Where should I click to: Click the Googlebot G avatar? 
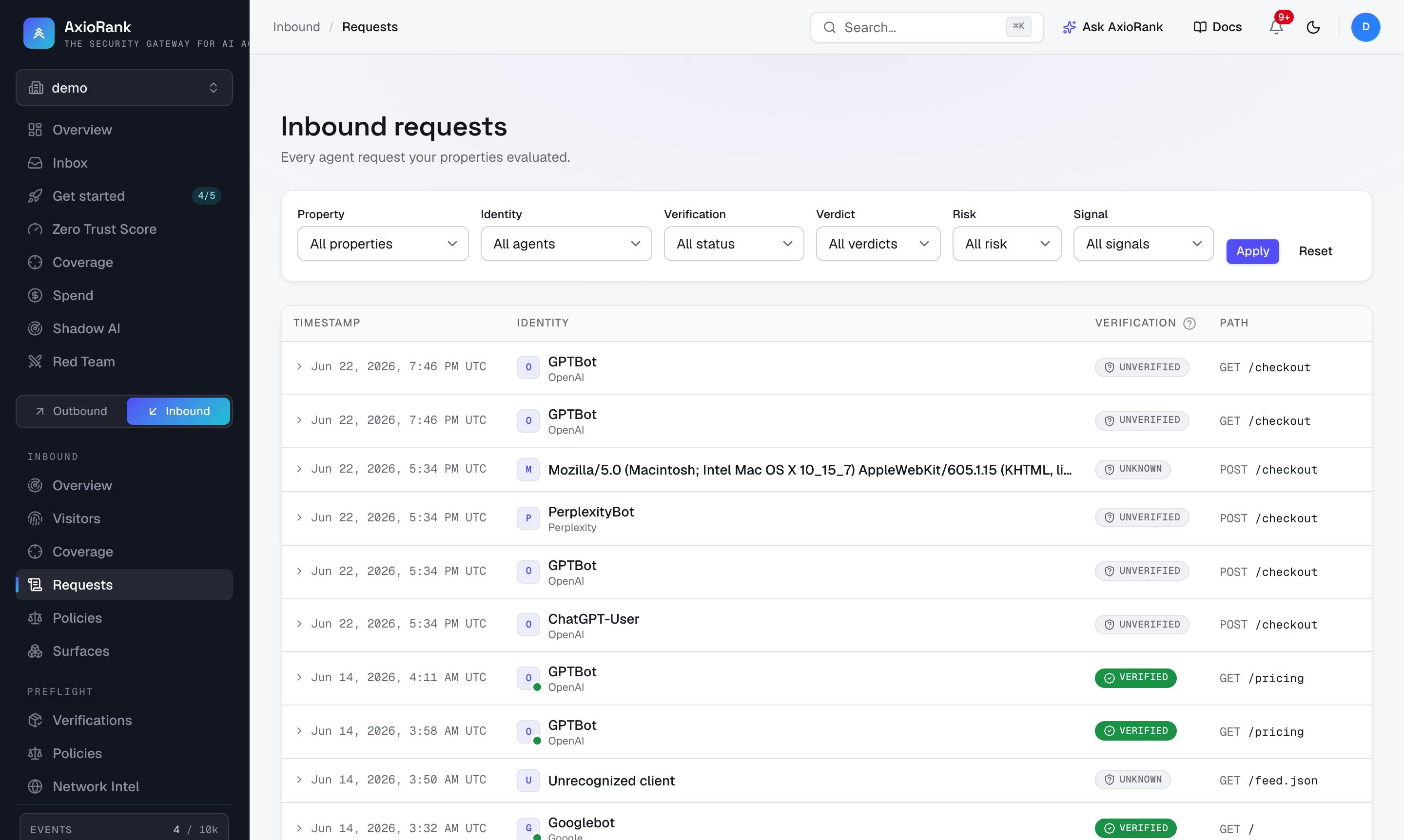tap(528, 828)
